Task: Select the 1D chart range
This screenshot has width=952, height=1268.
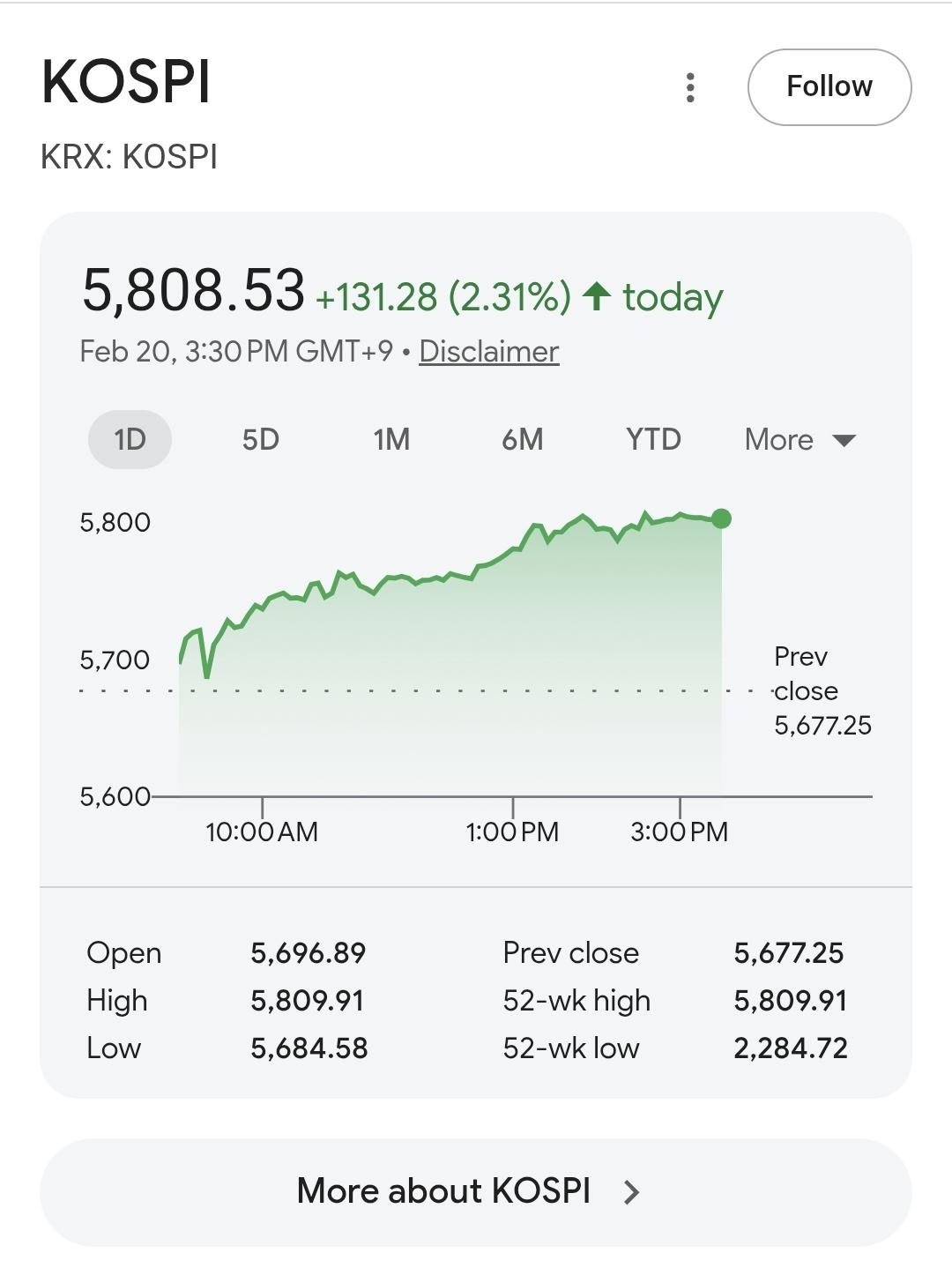Action: tap(130, 439)
